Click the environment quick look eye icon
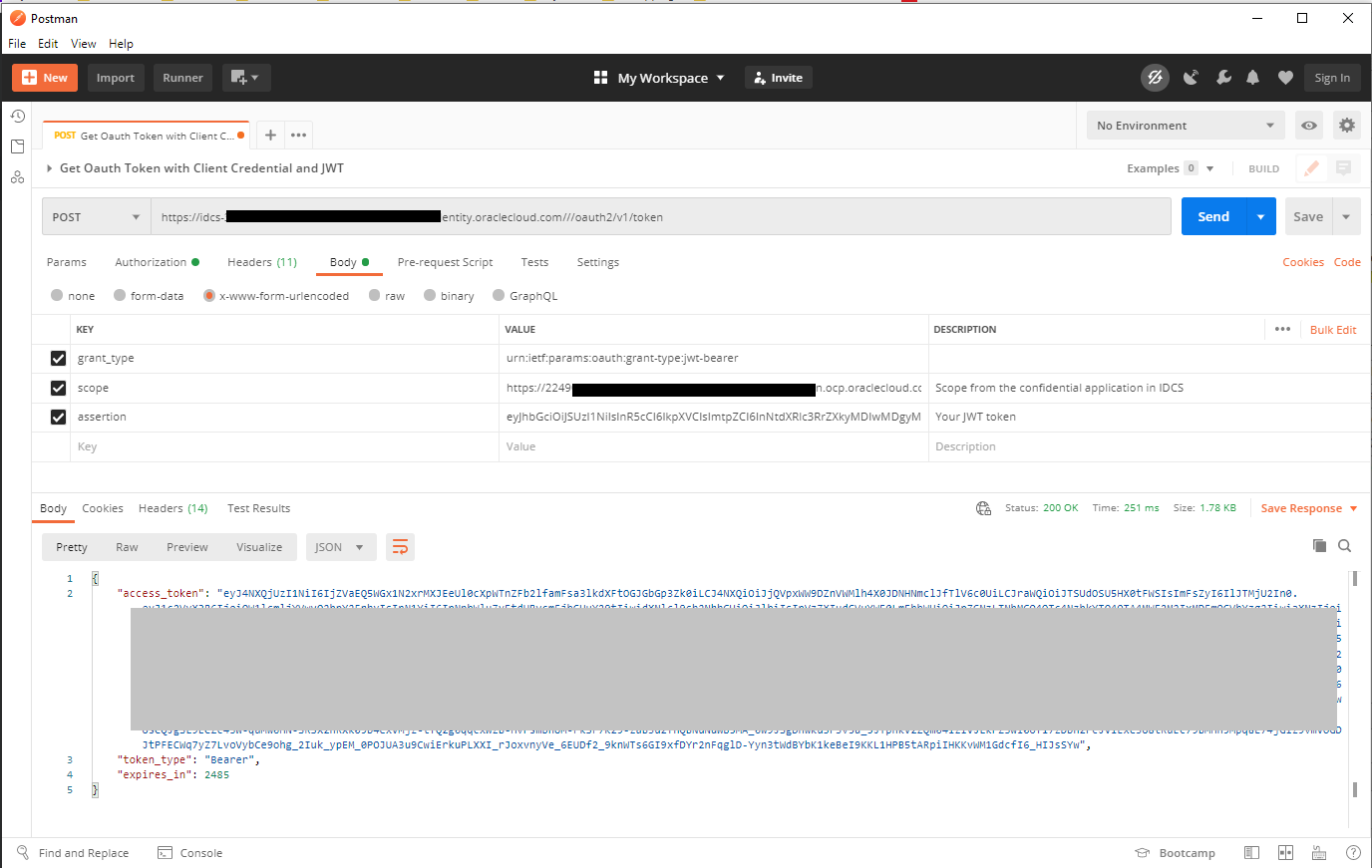This screenshot has height=868, width=1372. click(1308, 126)
